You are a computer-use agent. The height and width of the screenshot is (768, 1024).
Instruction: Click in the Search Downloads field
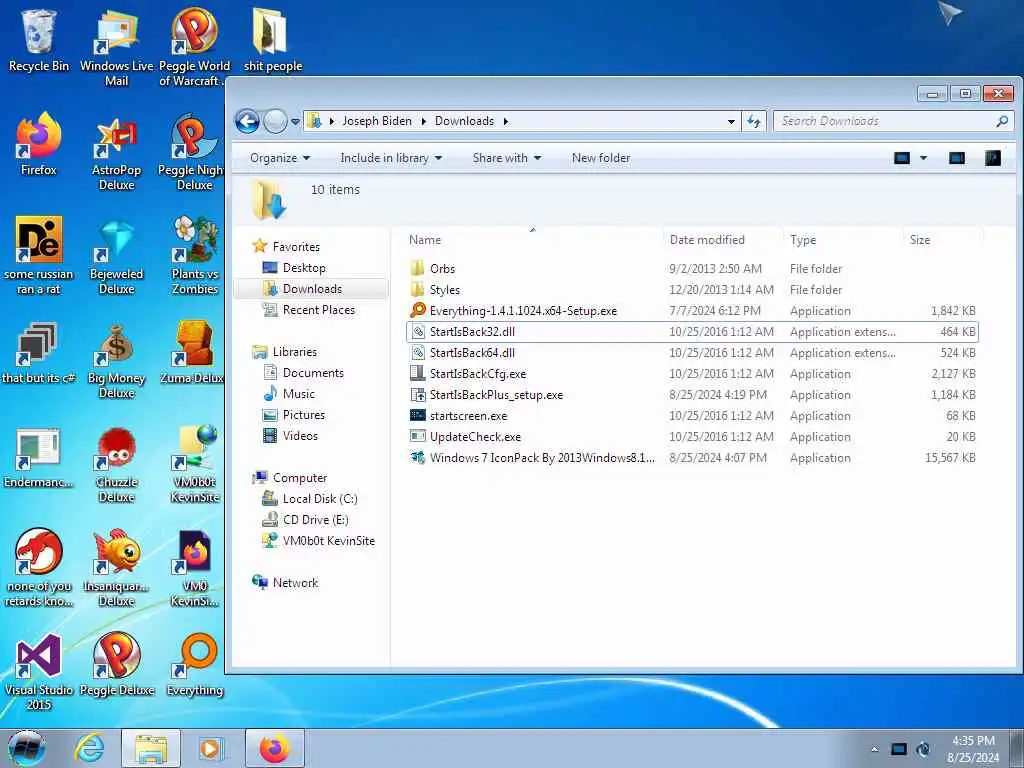click(886, 121)
